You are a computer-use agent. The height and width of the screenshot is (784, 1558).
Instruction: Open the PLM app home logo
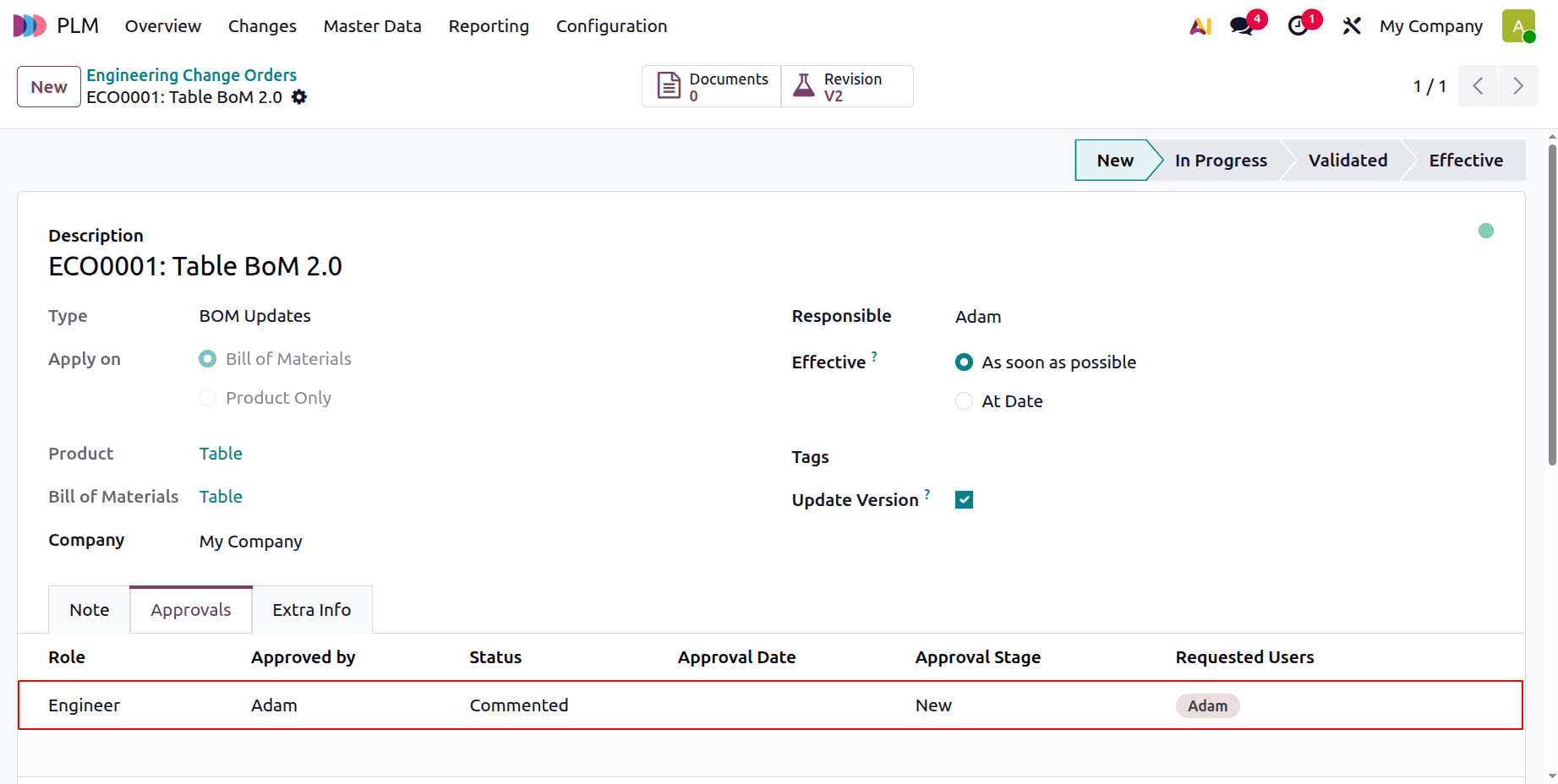pyautogui.click(x=30, y=26)
